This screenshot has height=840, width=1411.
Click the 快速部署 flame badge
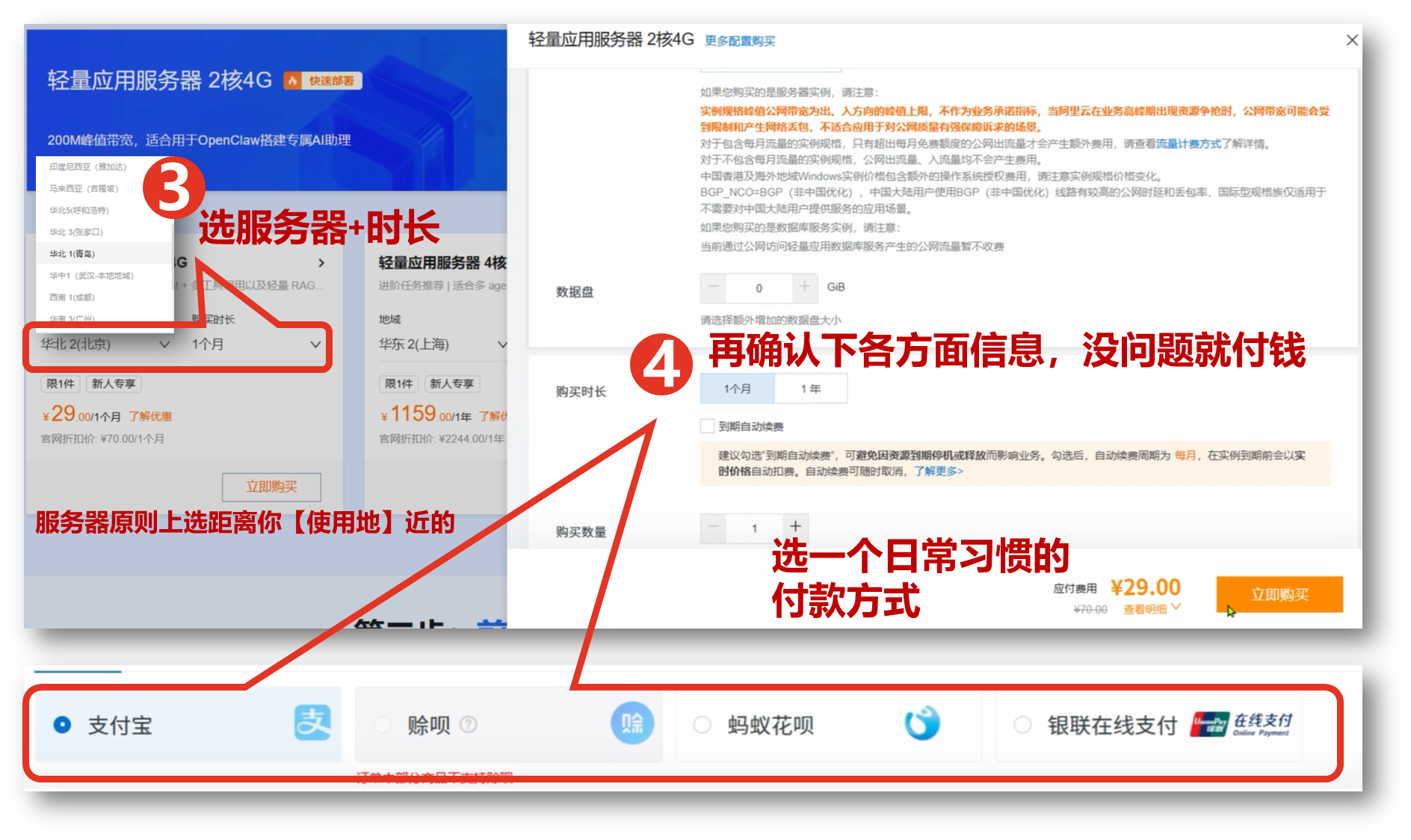(x=323, y=80)
